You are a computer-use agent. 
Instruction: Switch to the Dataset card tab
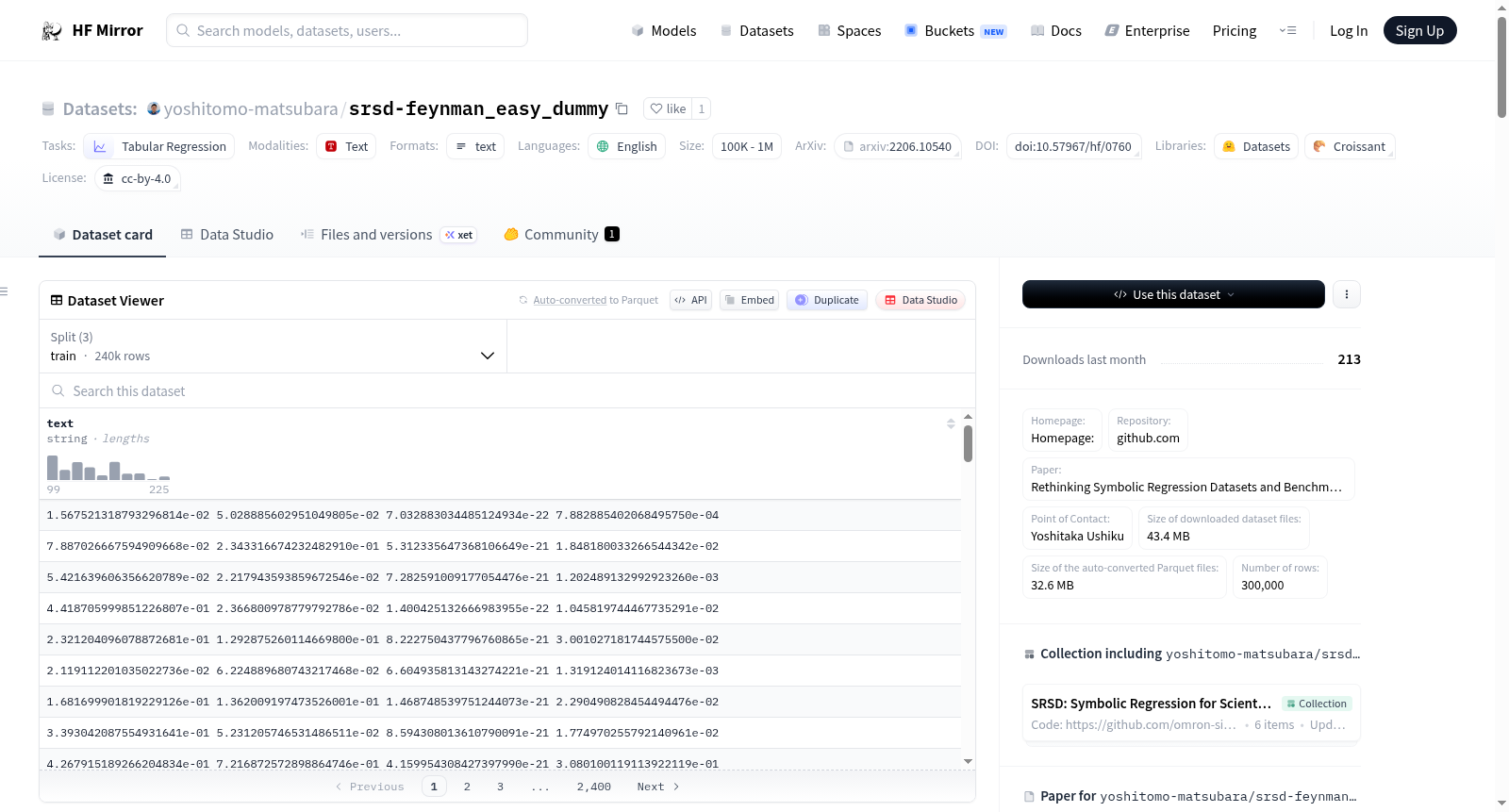tap(103, 235)
